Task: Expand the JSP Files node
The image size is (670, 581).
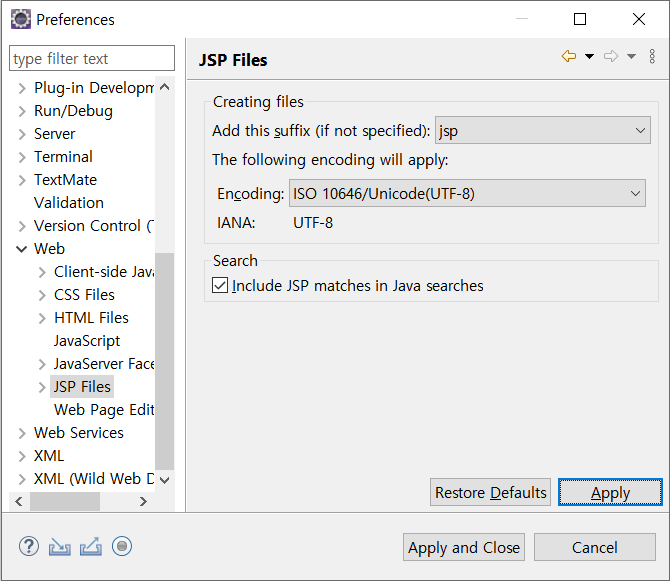Action: point(42,387)
